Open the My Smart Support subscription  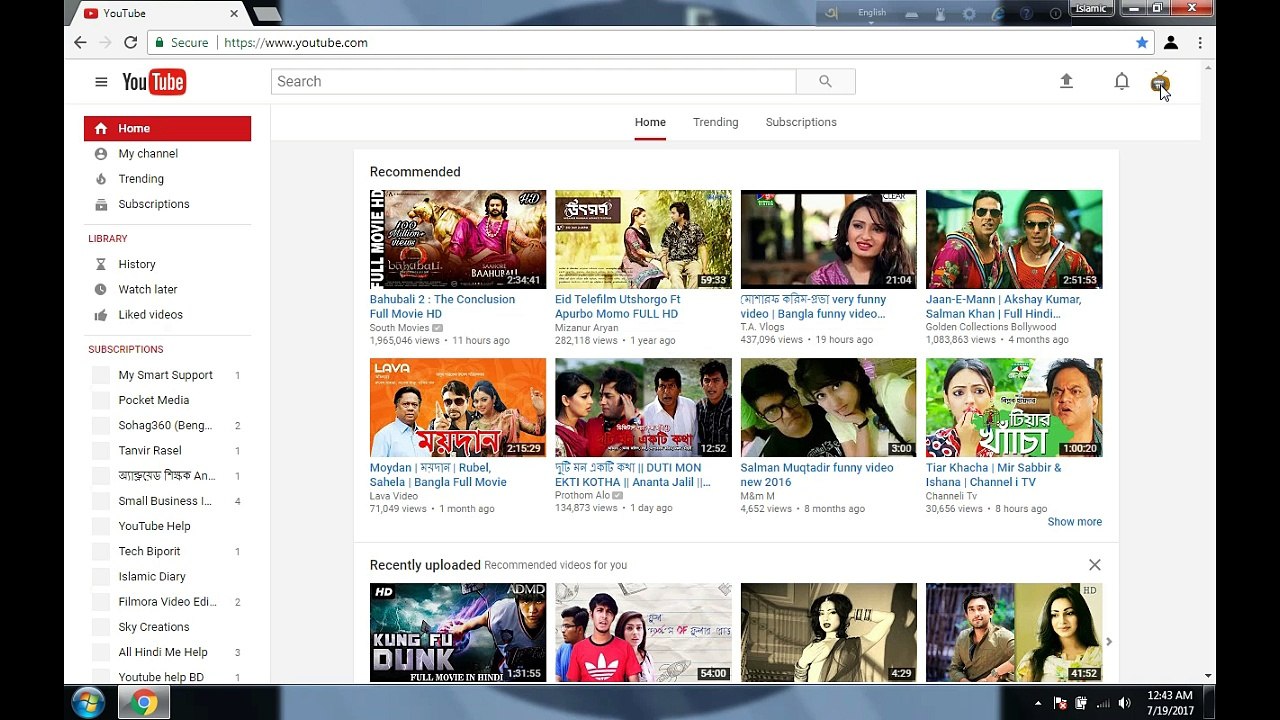tap(167, 375)
